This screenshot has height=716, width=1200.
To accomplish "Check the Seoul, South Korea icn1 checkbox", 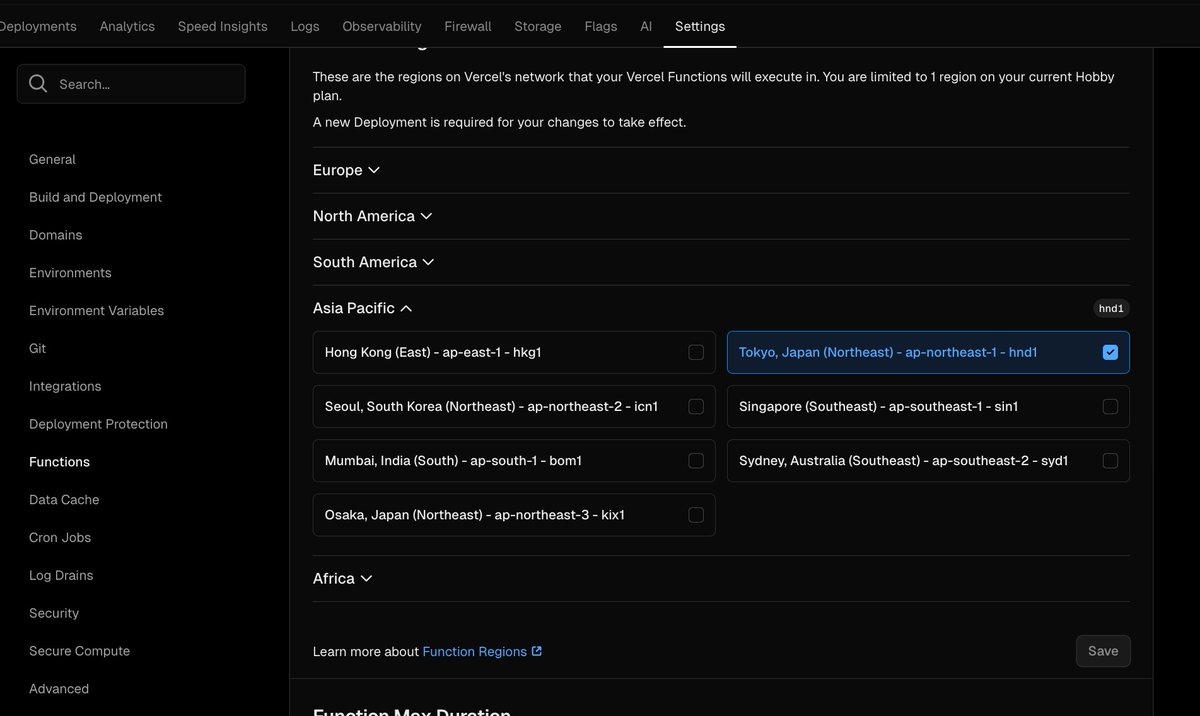I will (x=696, y=406).
